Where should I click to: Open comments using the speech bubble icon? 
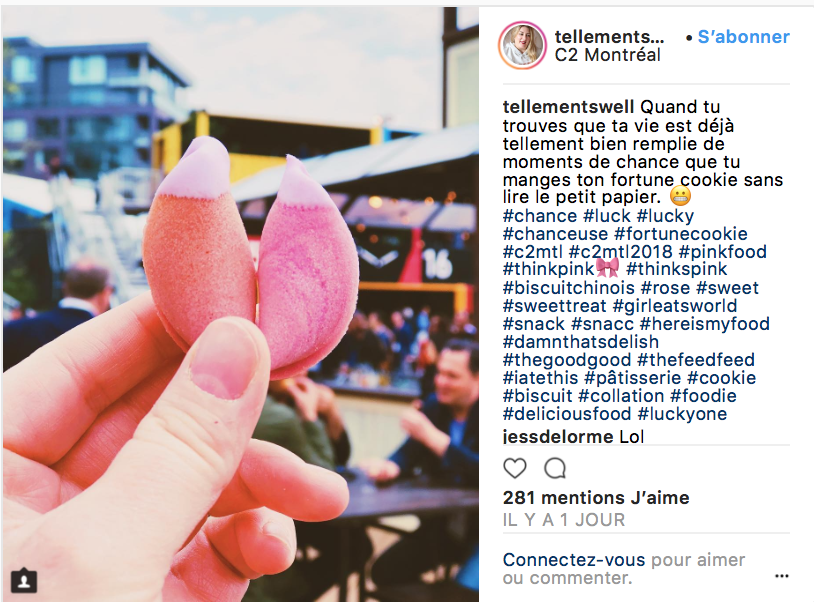(555, 468)
